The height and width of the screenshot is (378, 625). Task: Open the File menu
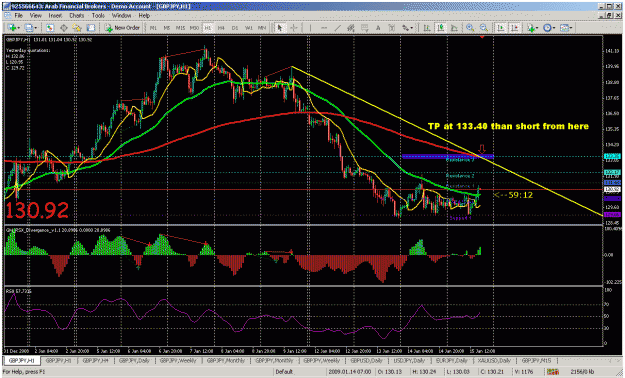click(x=19, y=16)
